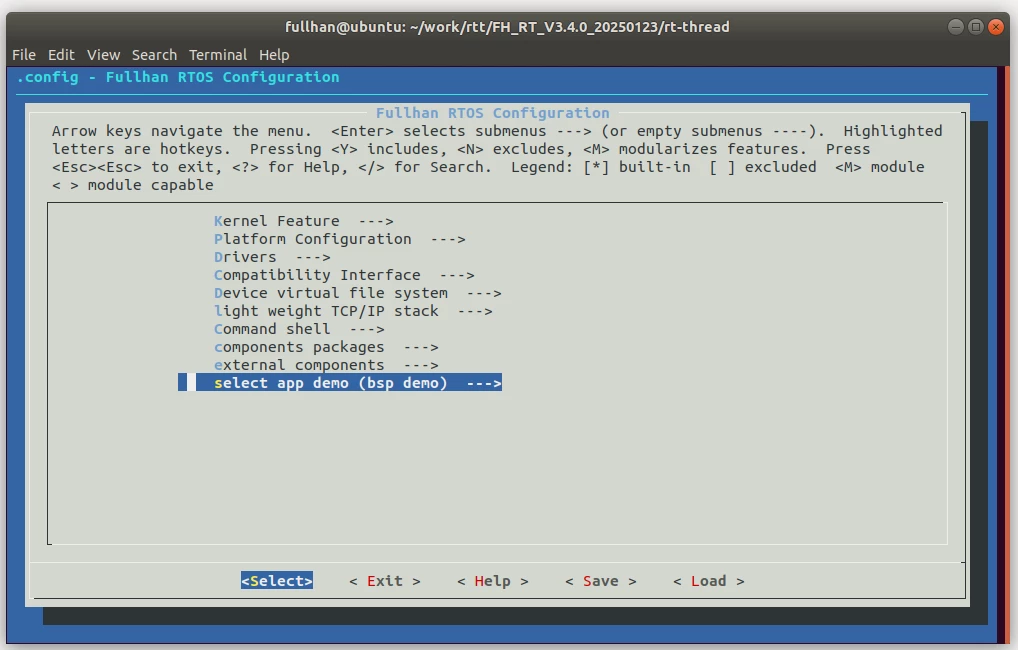Open the Kernel Feature submenu
The image size is (1018, 650).
coord(304,221)
